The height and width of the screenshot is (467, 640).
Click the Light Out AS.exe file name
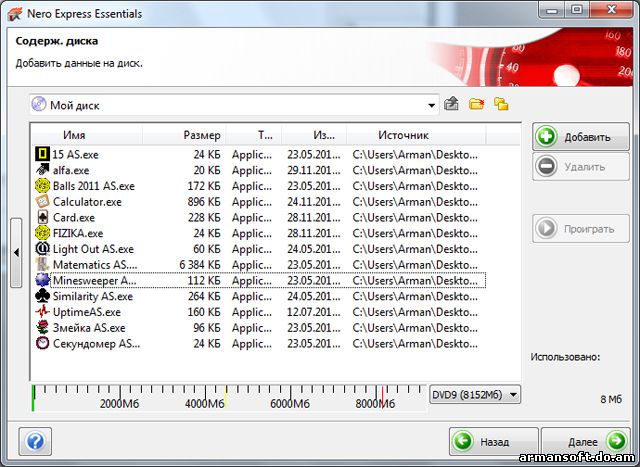(93, 249)
